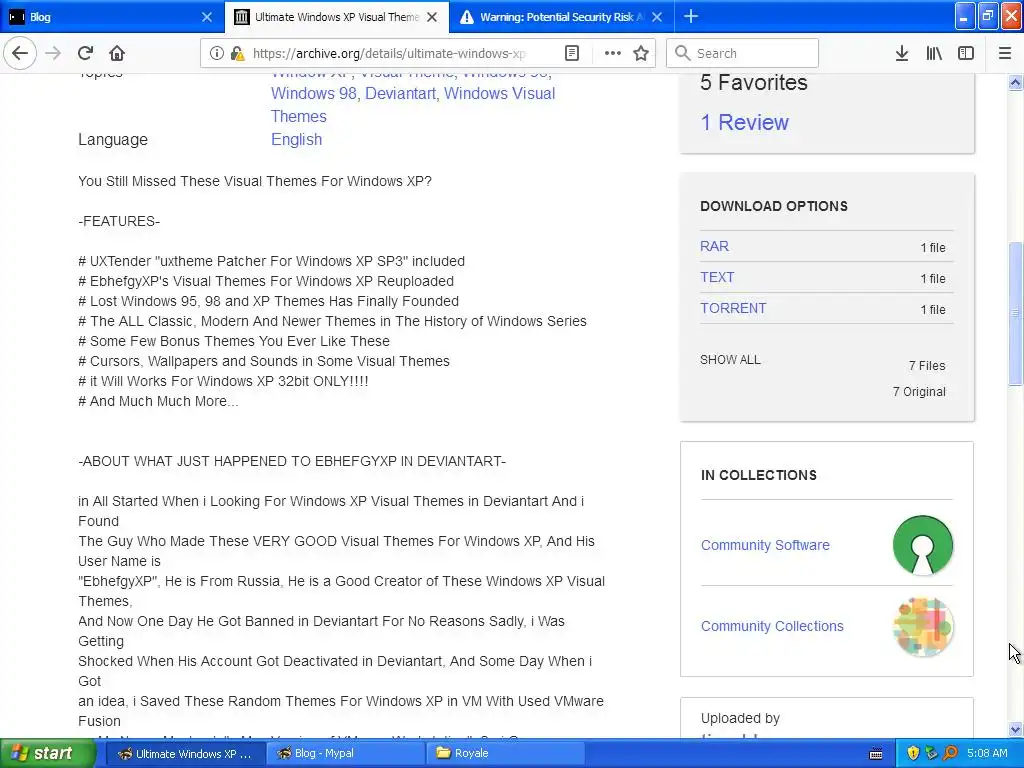
Task: Select the Ultimate Windows XP Visual Theme tab
Action: coord(336,17)
